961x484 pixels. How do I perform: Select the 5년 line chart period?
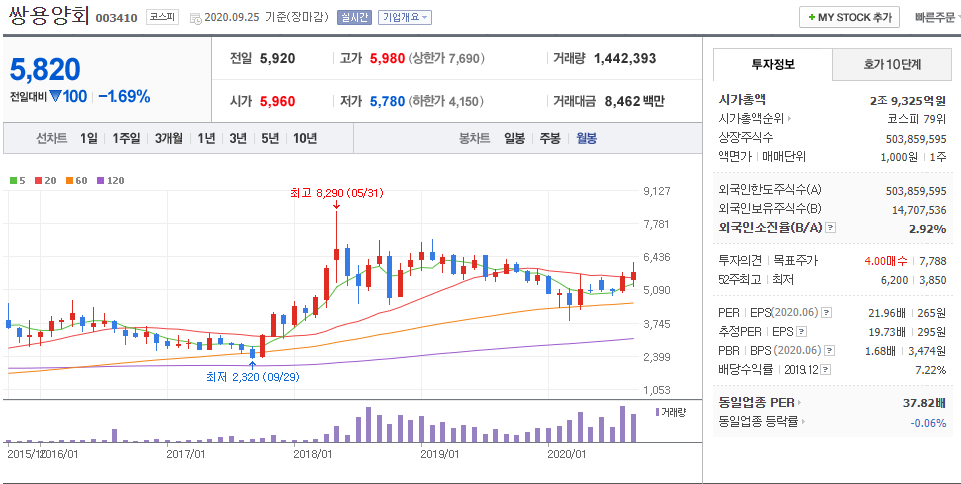[x=270, y=138]
